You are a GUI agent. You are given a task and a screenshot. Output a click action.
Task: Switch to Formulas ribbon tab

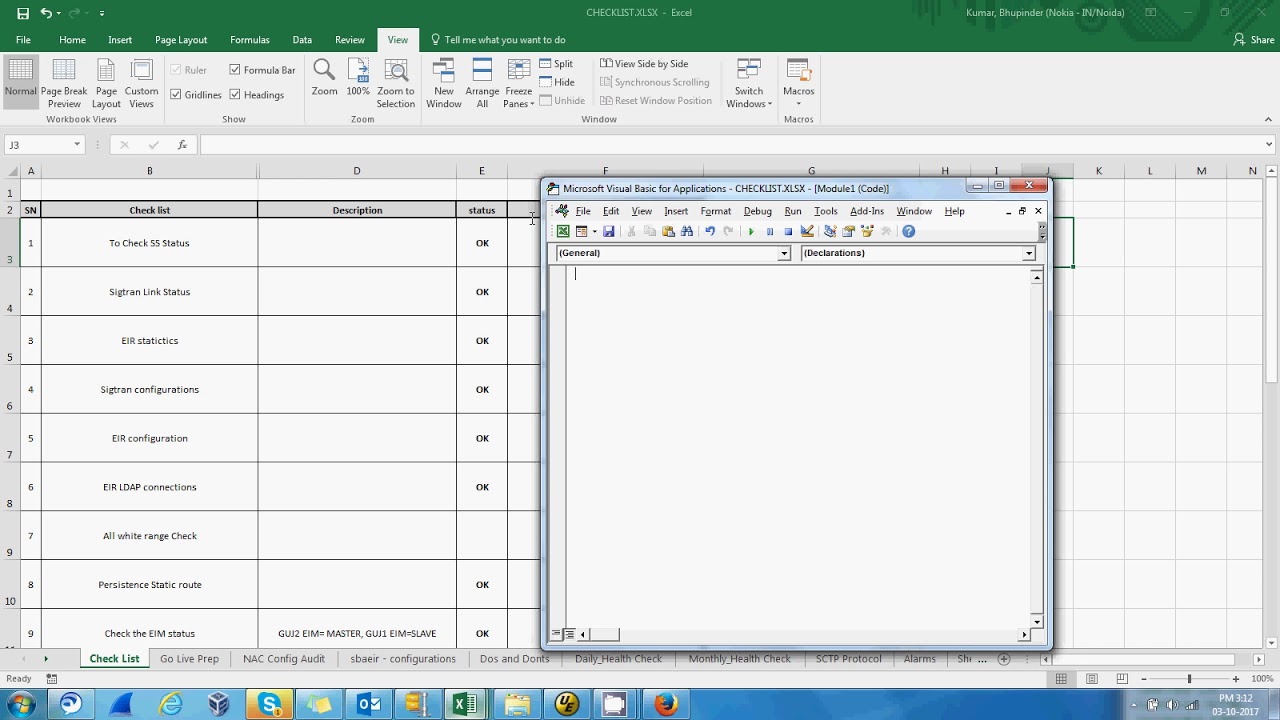[x=250, y=40]
